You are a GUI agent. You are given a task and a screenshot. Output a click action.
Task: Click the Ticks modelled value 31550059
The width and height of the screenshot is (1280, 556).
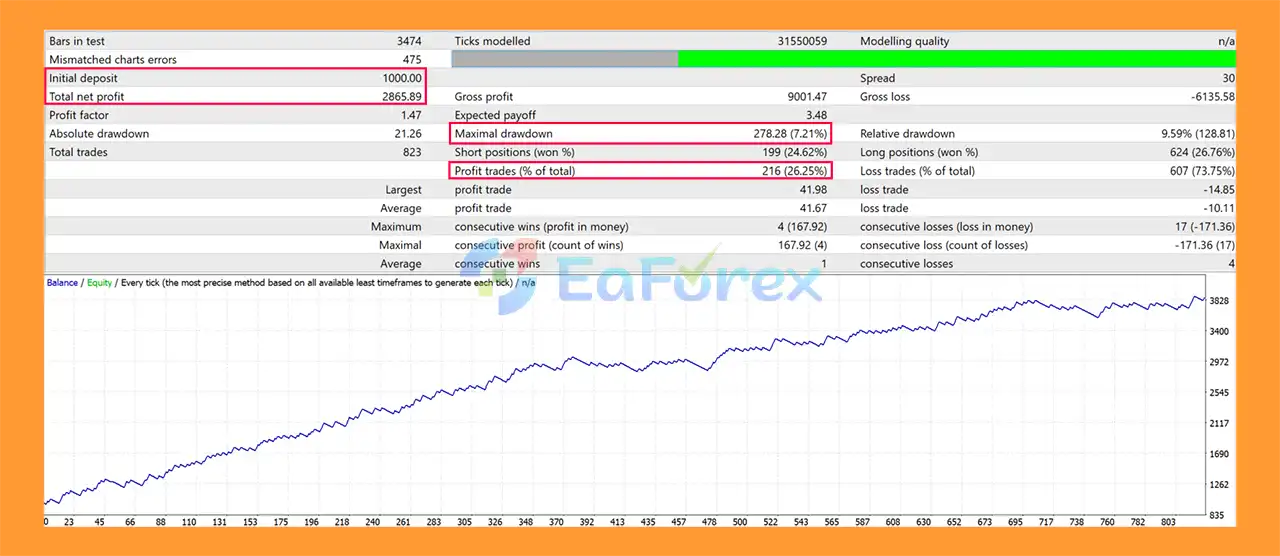point(802,41)
